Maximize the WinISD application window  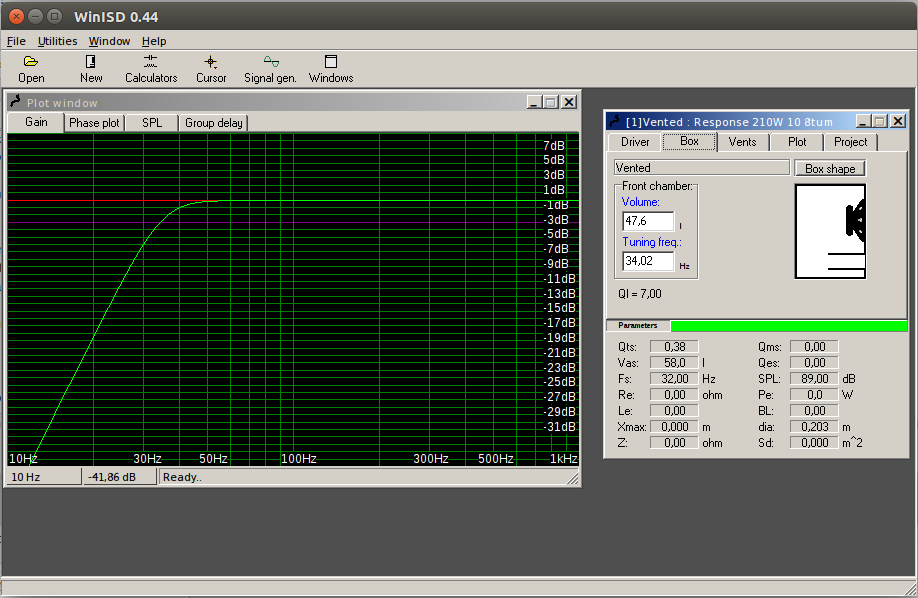54,16
